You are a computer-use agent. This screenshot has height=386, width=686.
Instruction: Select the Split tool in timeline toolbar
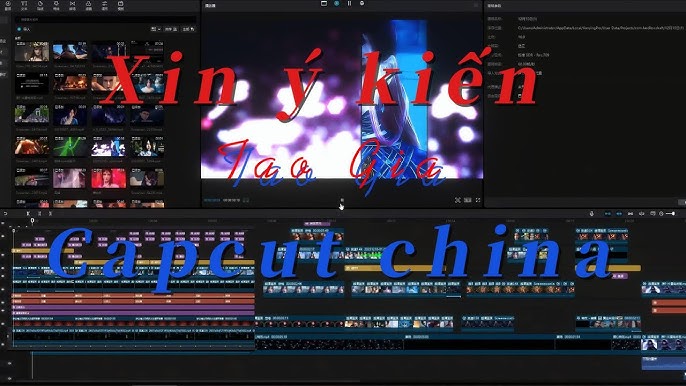coord(28,214)
